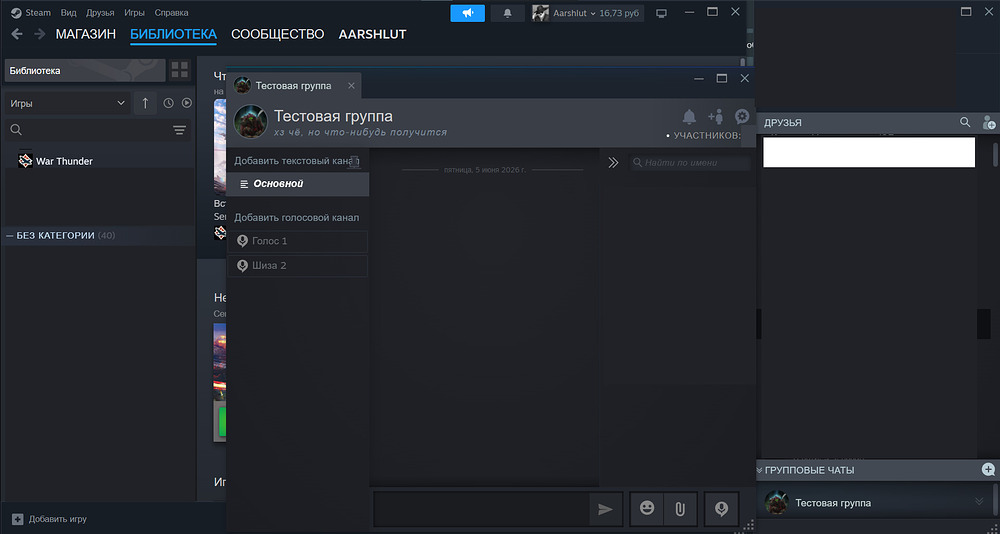1000x534 pixels.
Task: Join the Голос 1 voice channel
Action: [298, 241]
